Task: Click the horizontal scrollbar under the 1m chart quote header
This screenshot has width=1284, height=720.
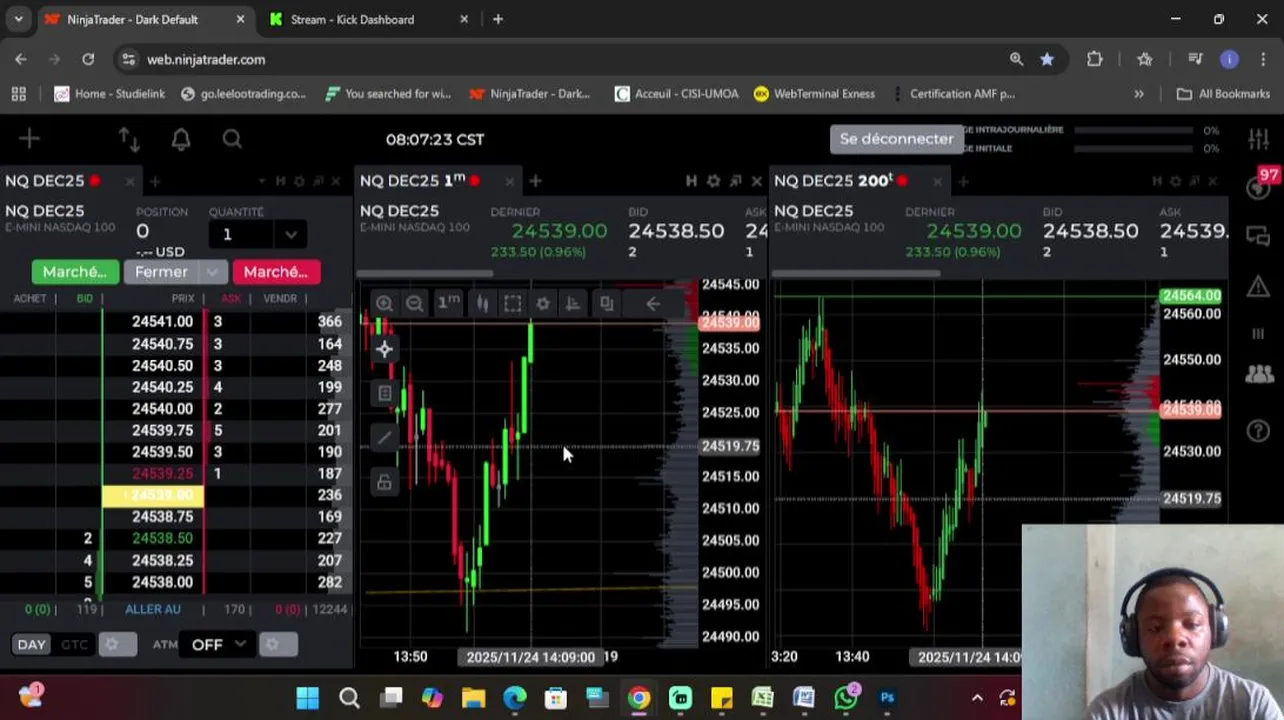Action: pos(425,273)
